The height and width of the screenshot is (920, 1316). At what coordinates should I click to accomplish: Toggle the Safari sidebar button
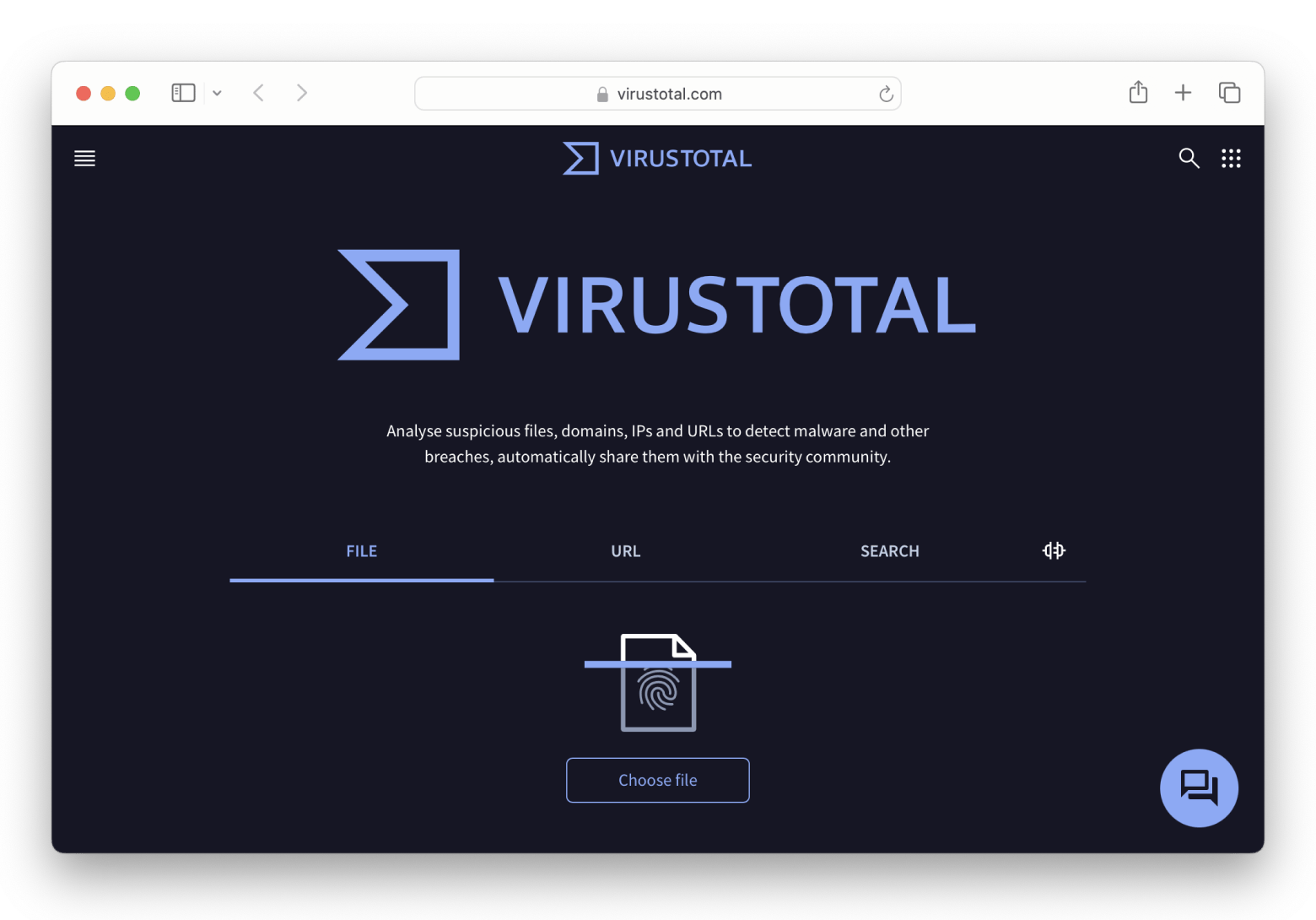pyautogui.click(x=183, y=93)
